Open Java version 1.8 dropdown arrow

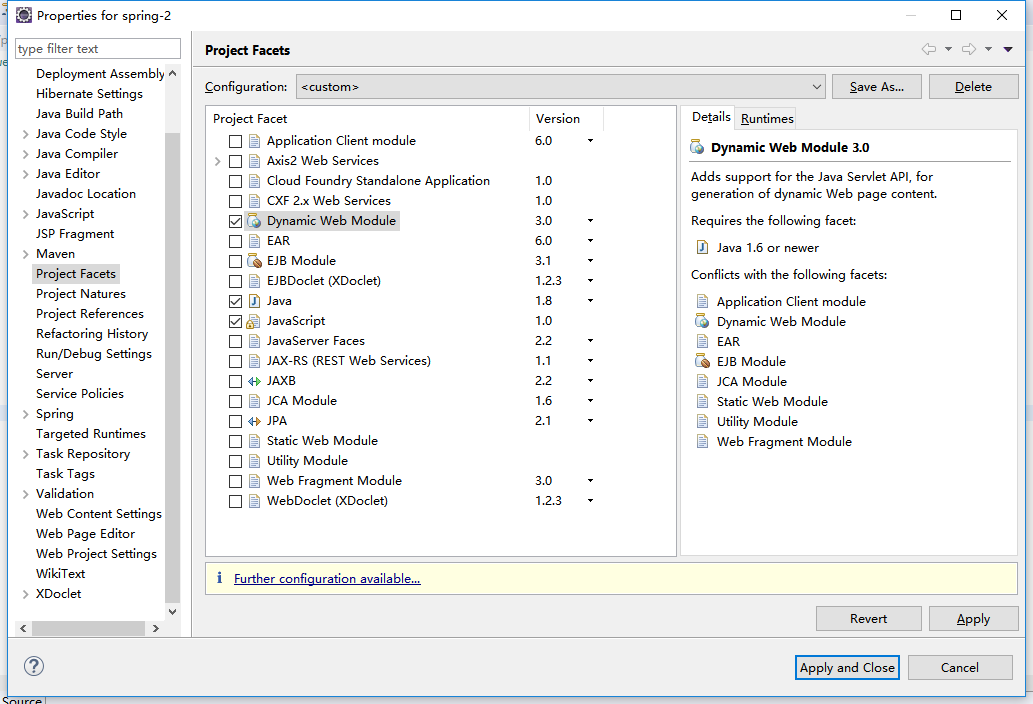pos(590,301)
